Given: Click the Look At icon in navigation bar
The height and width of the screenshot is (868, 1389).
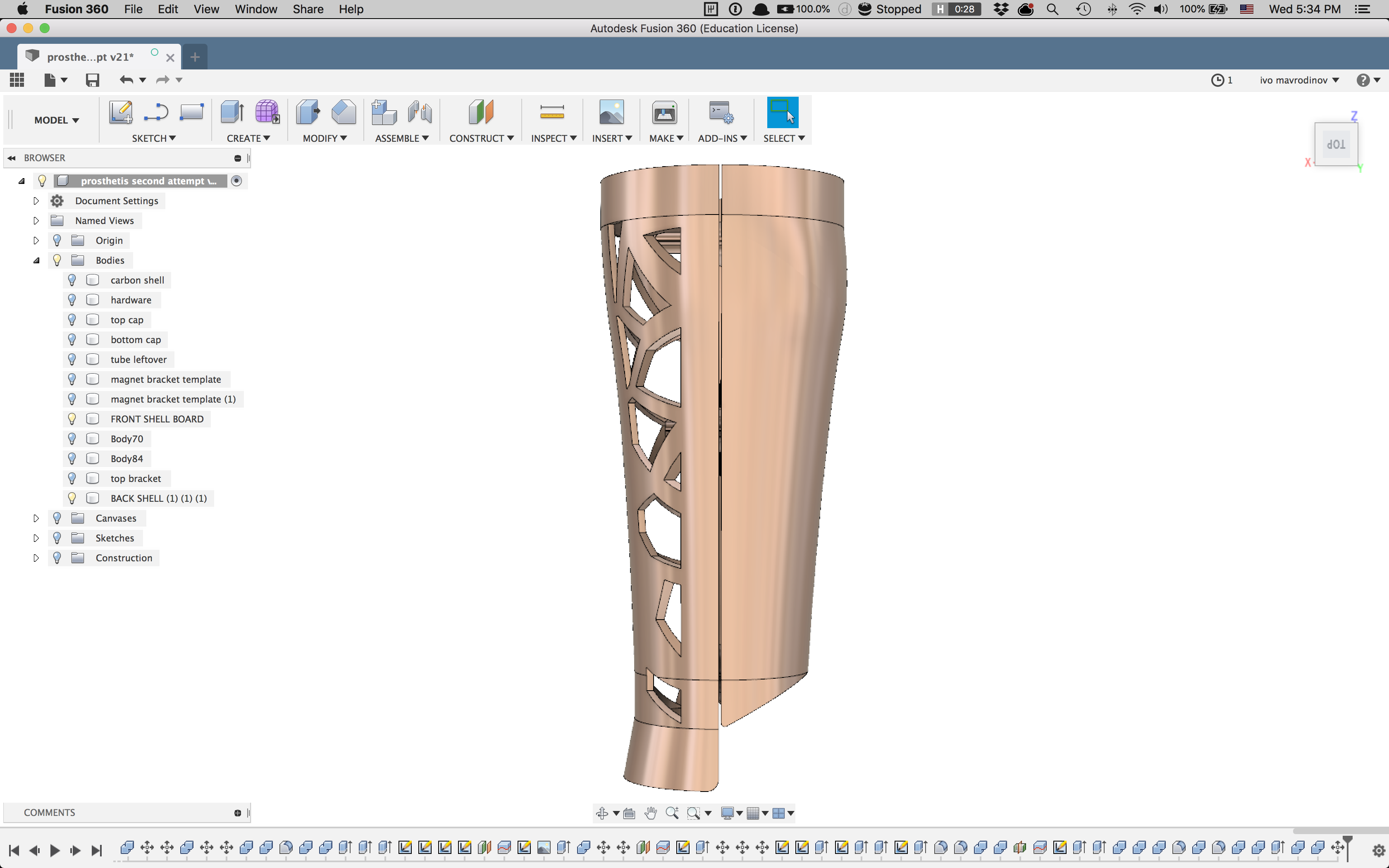Looking at the screenshot, I should (629, 813).
